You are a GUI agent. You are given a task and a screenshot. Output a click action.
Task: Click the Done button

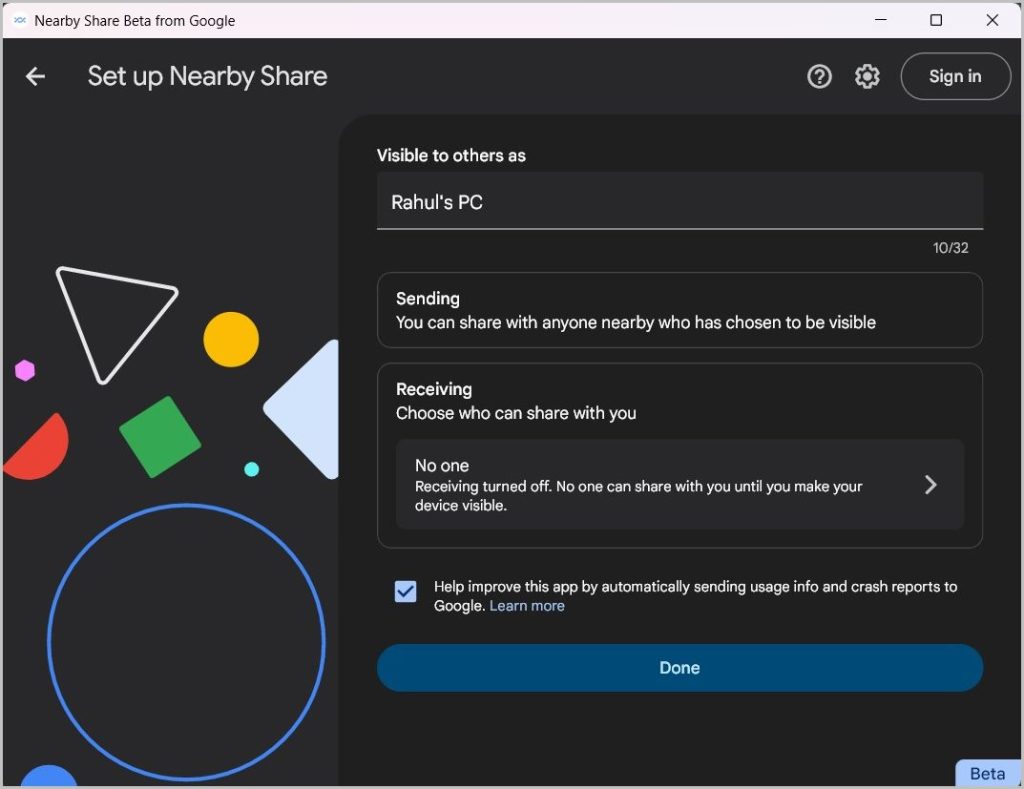(679, 668)
